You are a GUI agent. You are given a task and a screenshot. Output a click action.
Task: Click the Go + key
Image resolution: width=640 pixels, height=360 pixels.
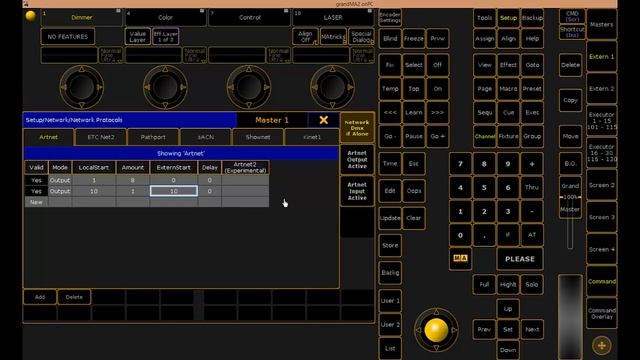[438, 136]
